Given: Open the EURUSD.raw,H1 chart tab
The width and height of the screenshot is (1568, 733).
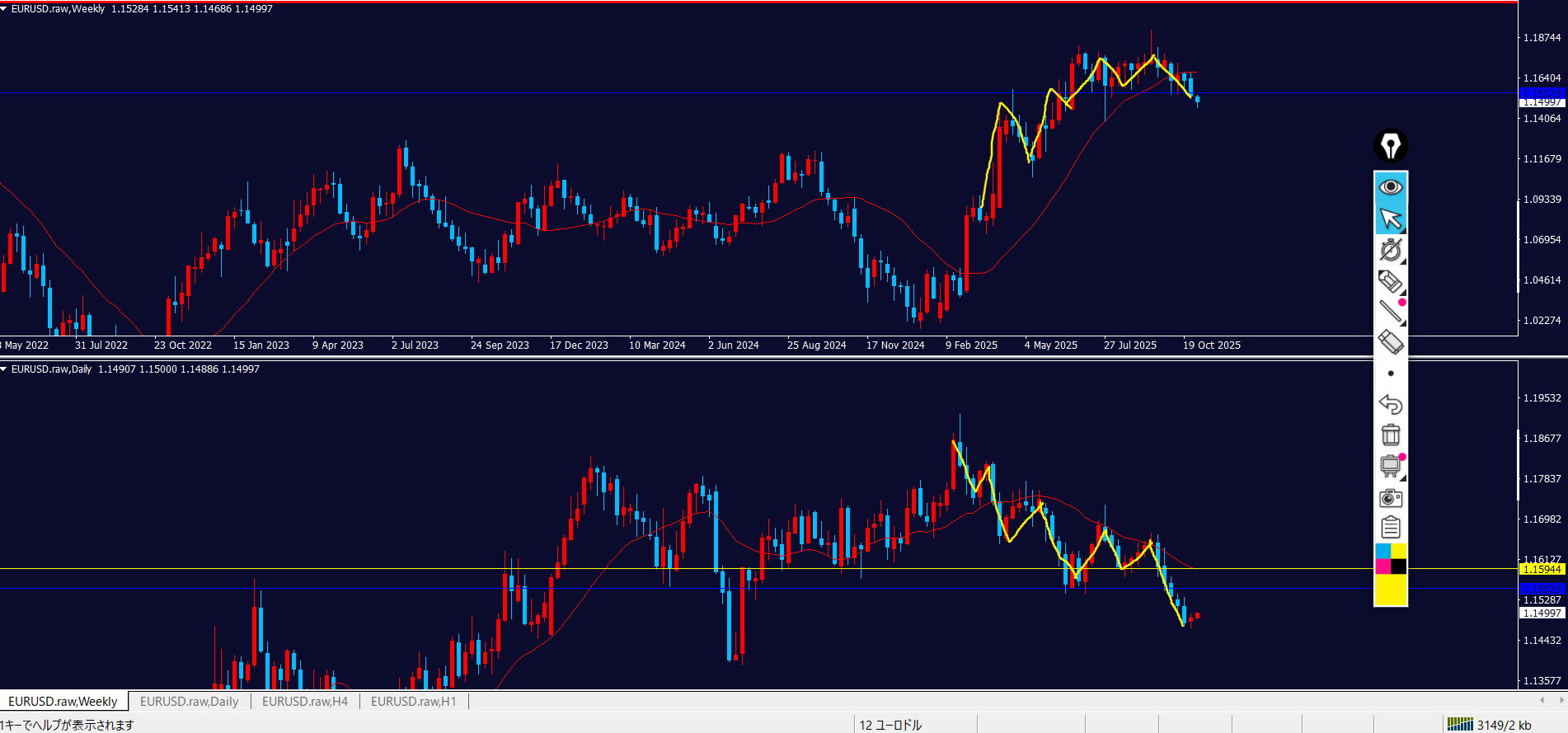Looking at the screenshot, I should (413, 702).
